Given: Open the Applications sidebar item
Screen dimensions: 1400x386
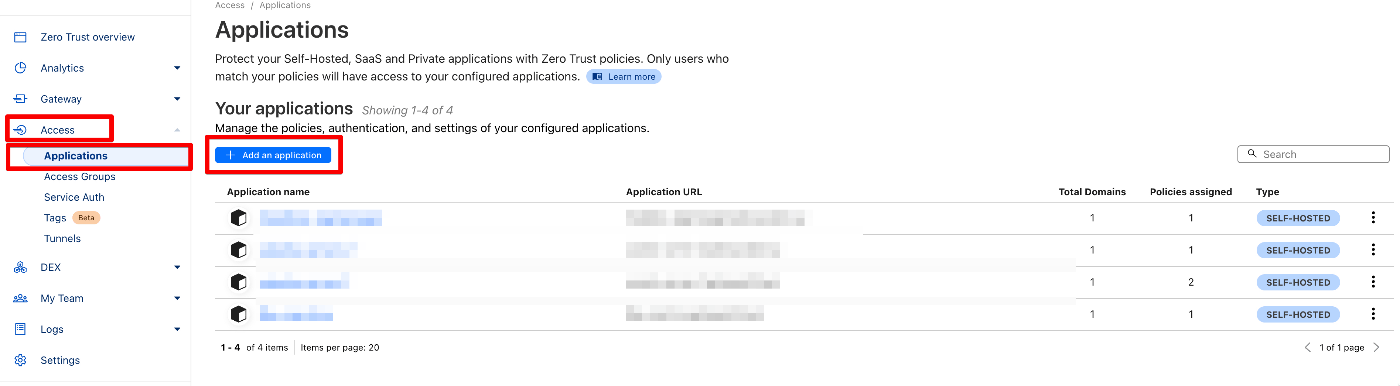Looking at the screenshot, I should (x=76, y=156).
